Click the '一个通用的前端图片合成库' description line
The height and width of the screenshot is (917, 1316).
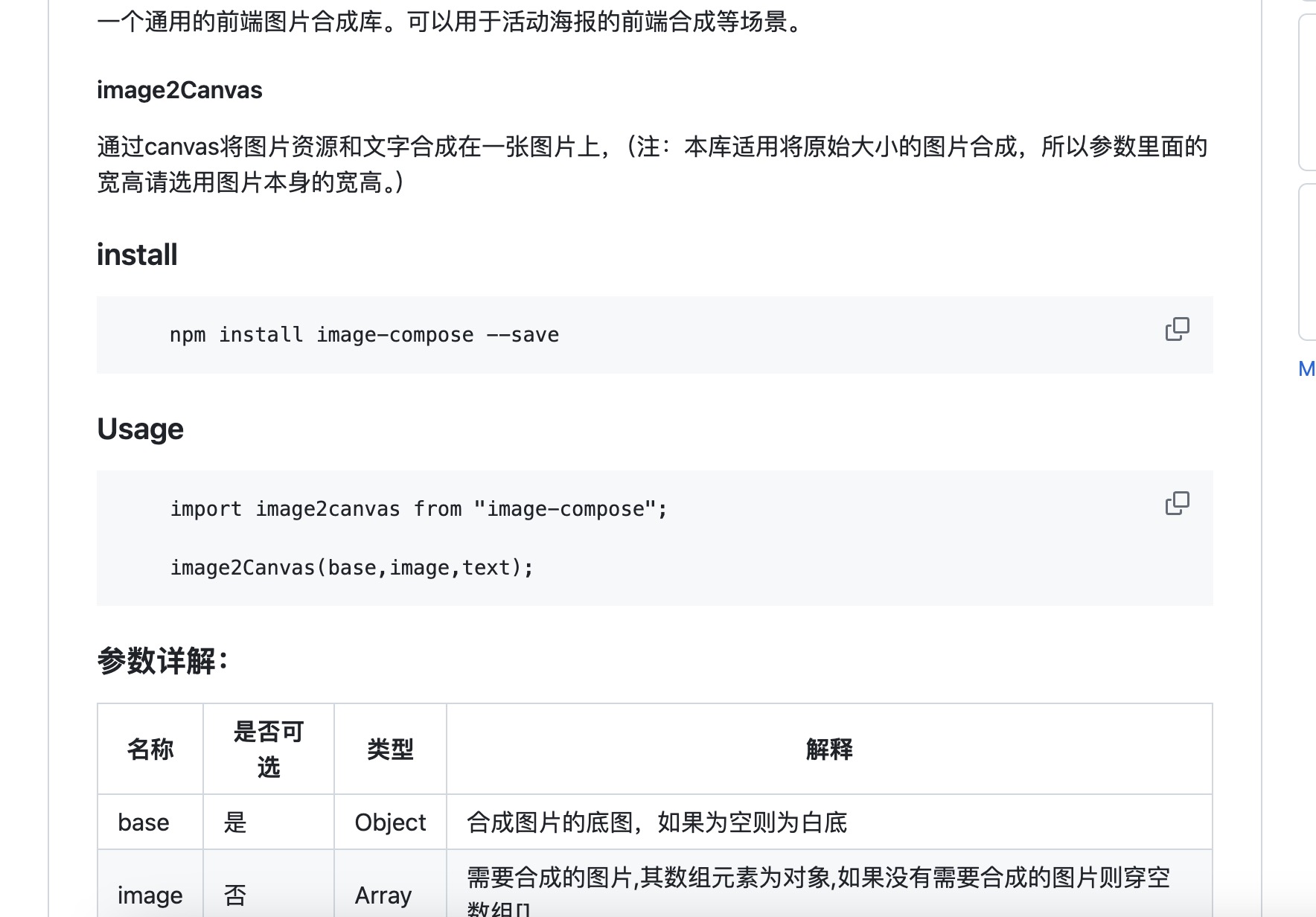click(451, 22)
